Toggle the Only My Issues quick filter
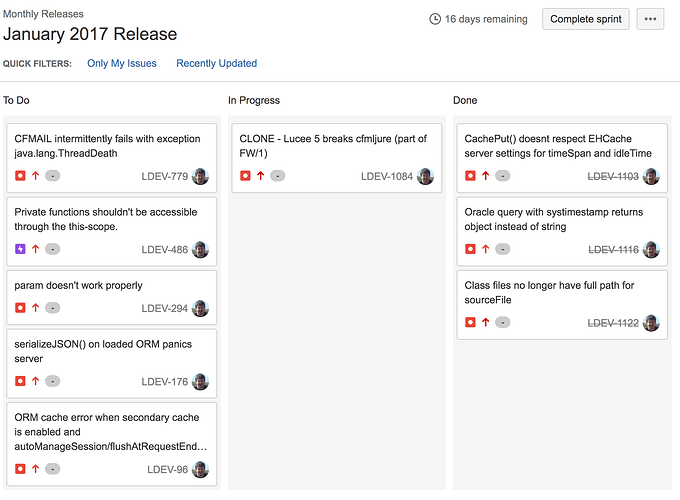The height and width of the screenshot is (500, 680). point(122,63)
